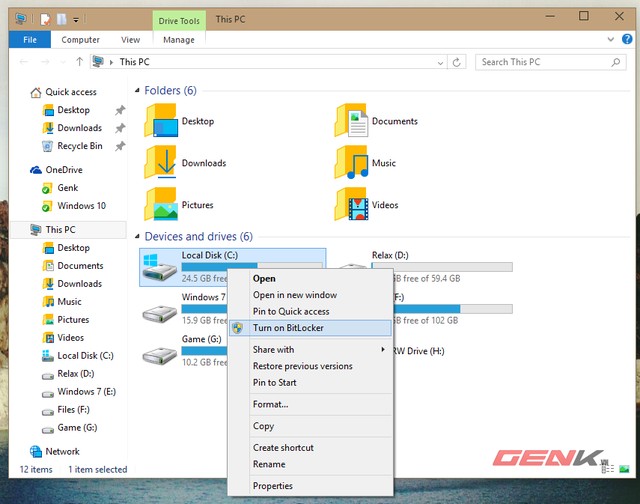Open the Recent locations dropdown arrow

[63, 62]
